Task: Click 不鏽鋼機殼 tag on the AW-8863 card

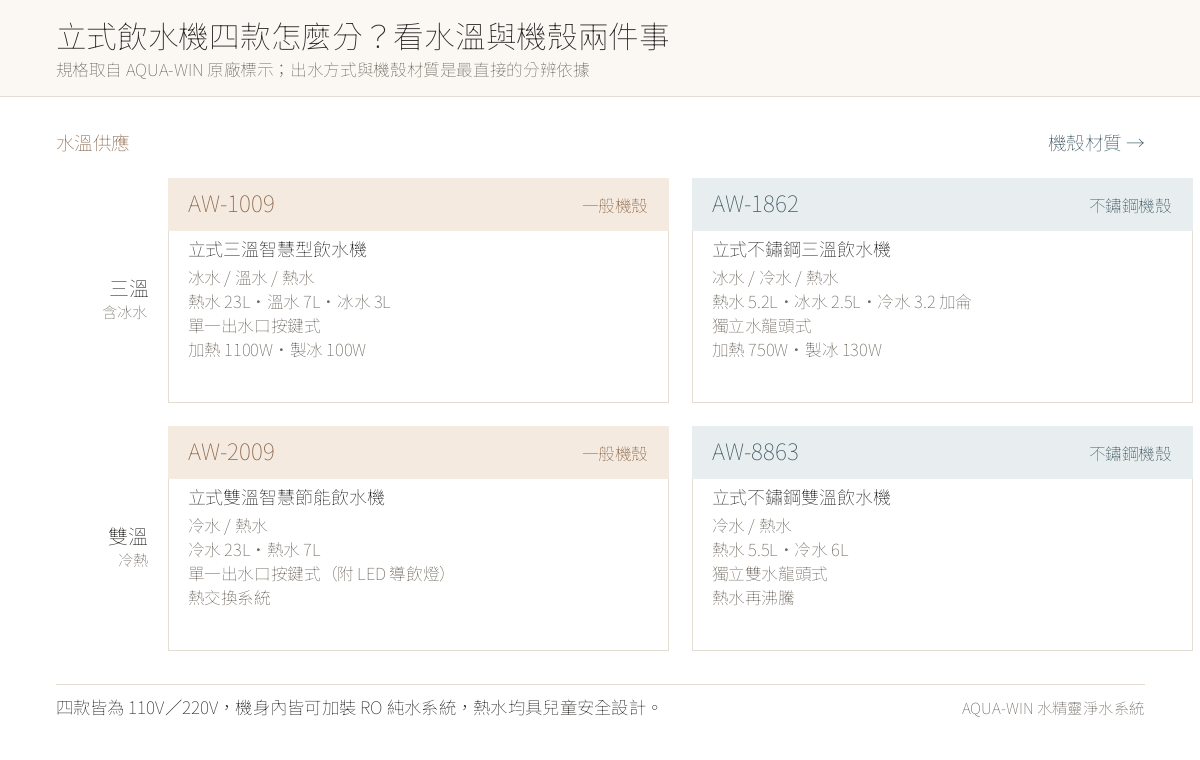Action: tap(1130, 454)
